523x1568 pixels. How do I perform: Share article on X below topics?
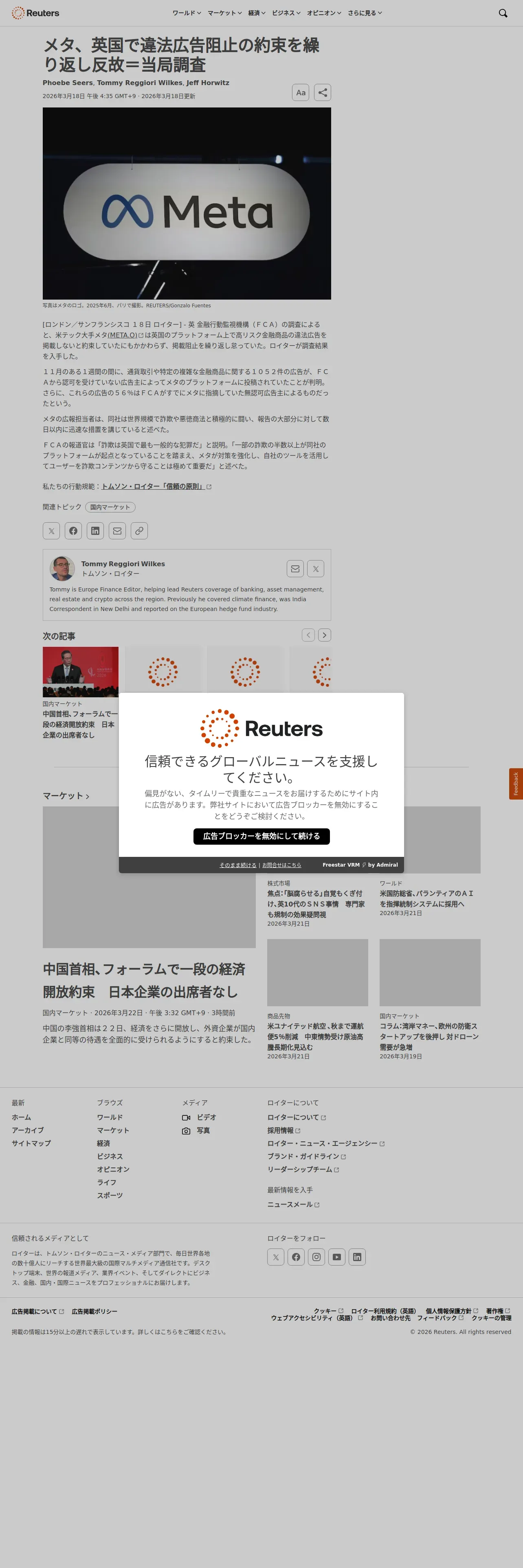51,531
